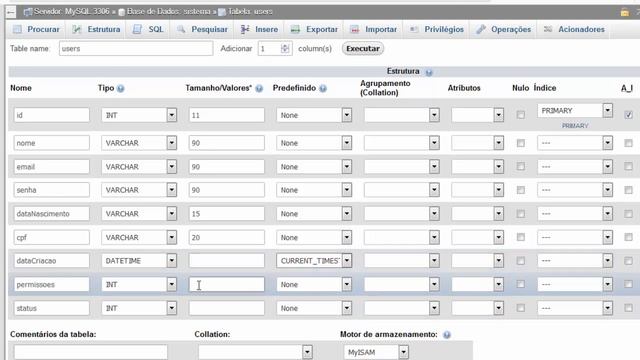Click the PRIMARY link under index
Screen dimensions: 640x360
575,126
